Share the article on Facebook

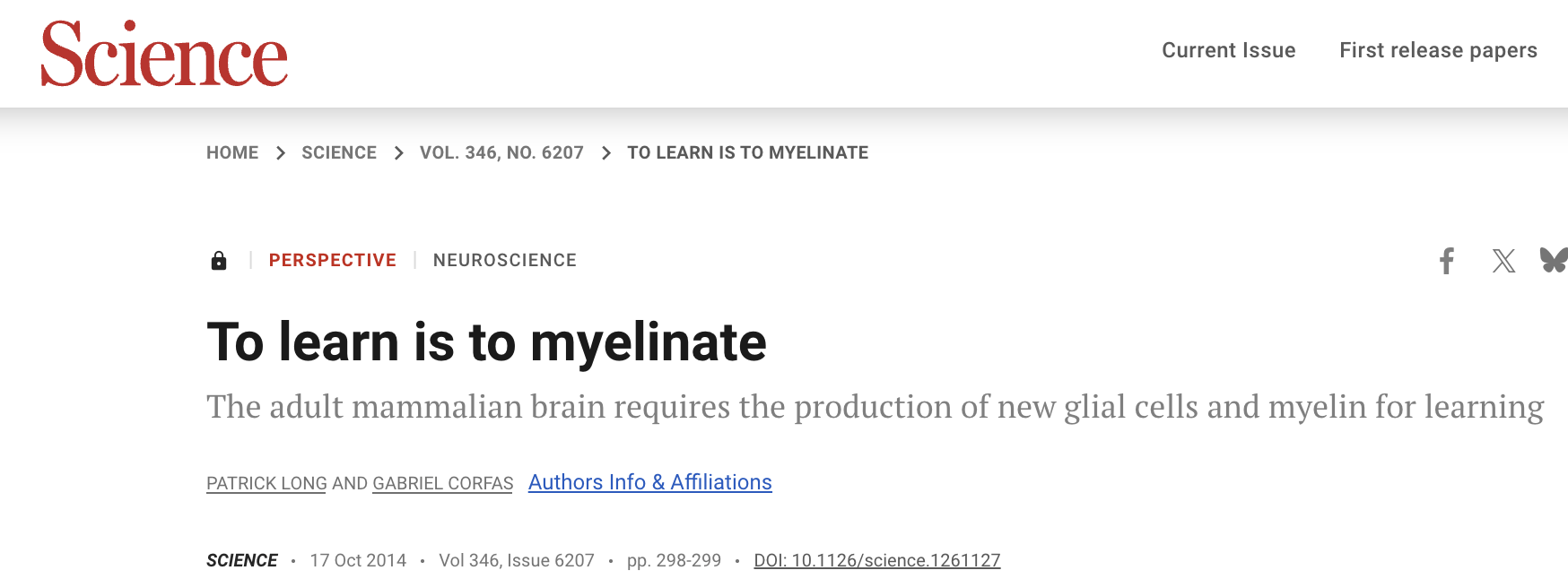click(1447, 261)
